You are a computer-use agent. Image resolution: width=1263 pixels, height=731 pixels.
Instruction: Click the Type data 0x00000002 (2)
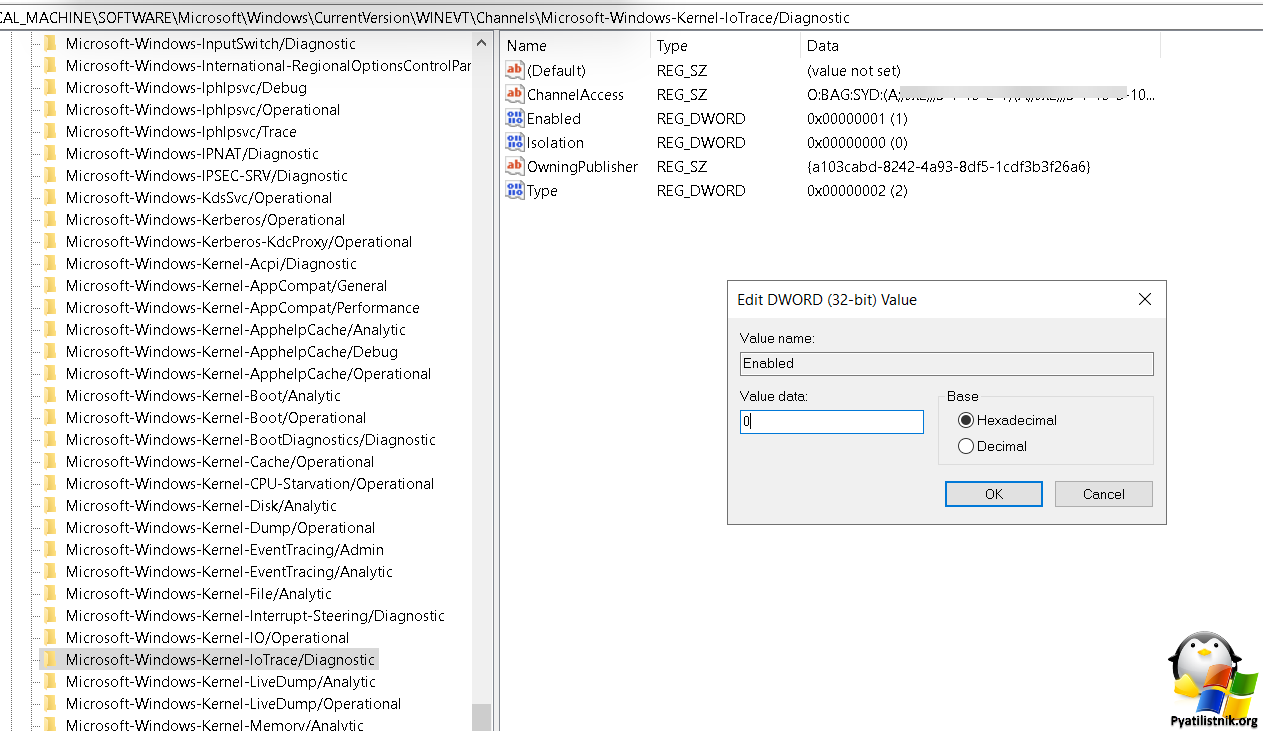pos(857,191)
